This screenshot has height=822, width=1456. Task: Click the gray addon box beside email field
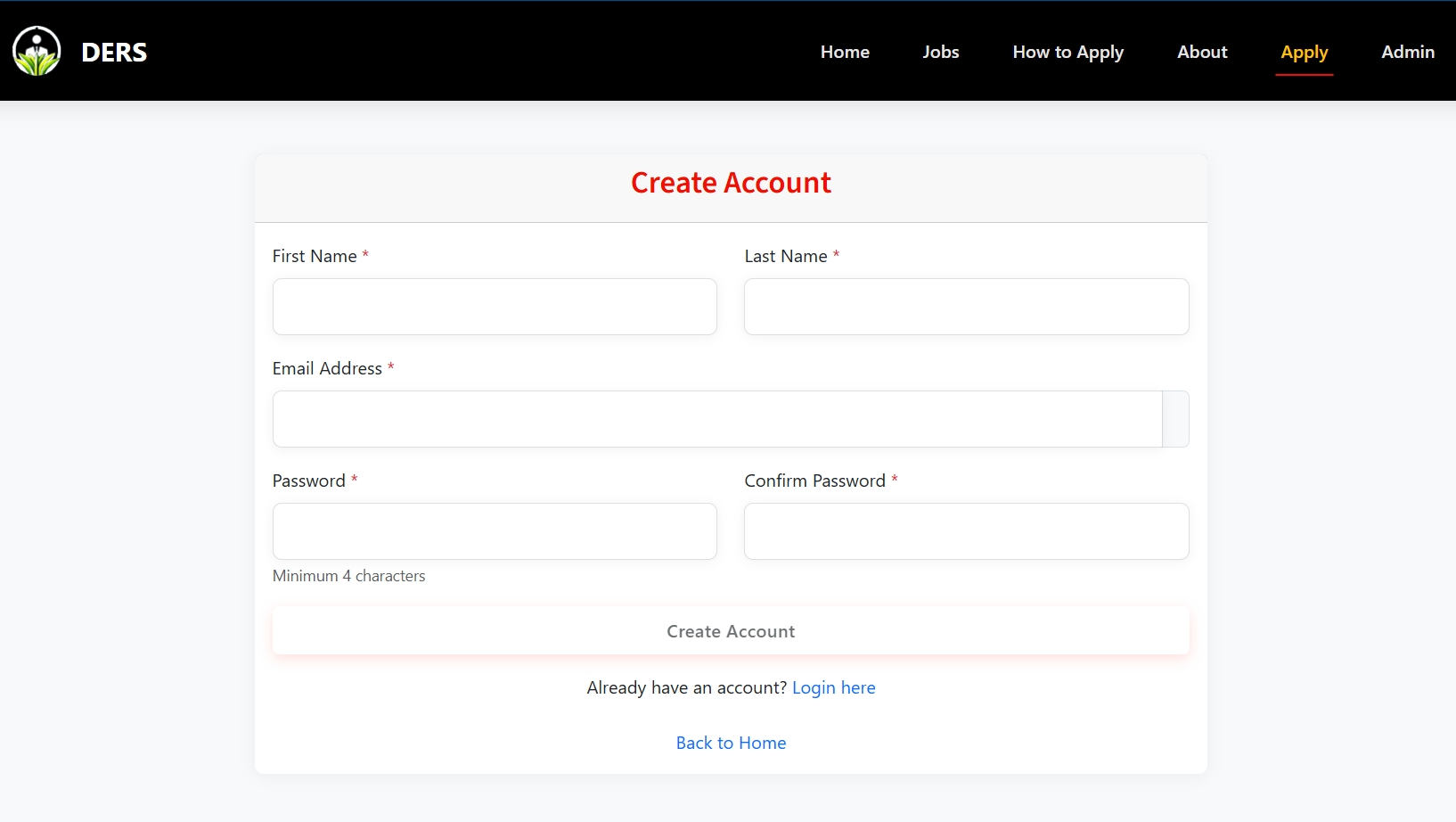click(x=1175, y=419)
